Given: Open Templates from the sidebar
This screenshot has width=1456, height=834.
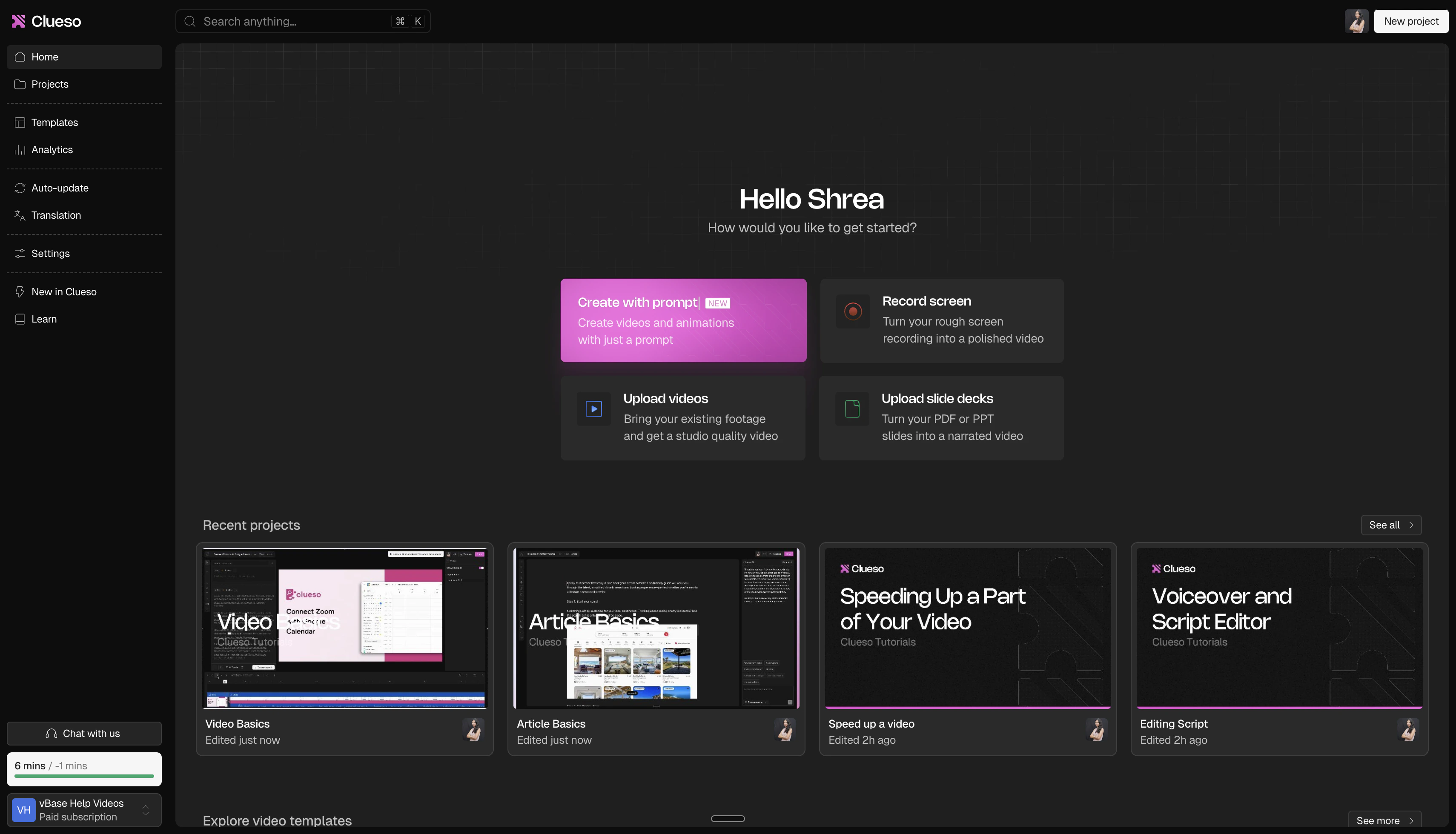Looking at the screenshot, I should pos(54,123).
